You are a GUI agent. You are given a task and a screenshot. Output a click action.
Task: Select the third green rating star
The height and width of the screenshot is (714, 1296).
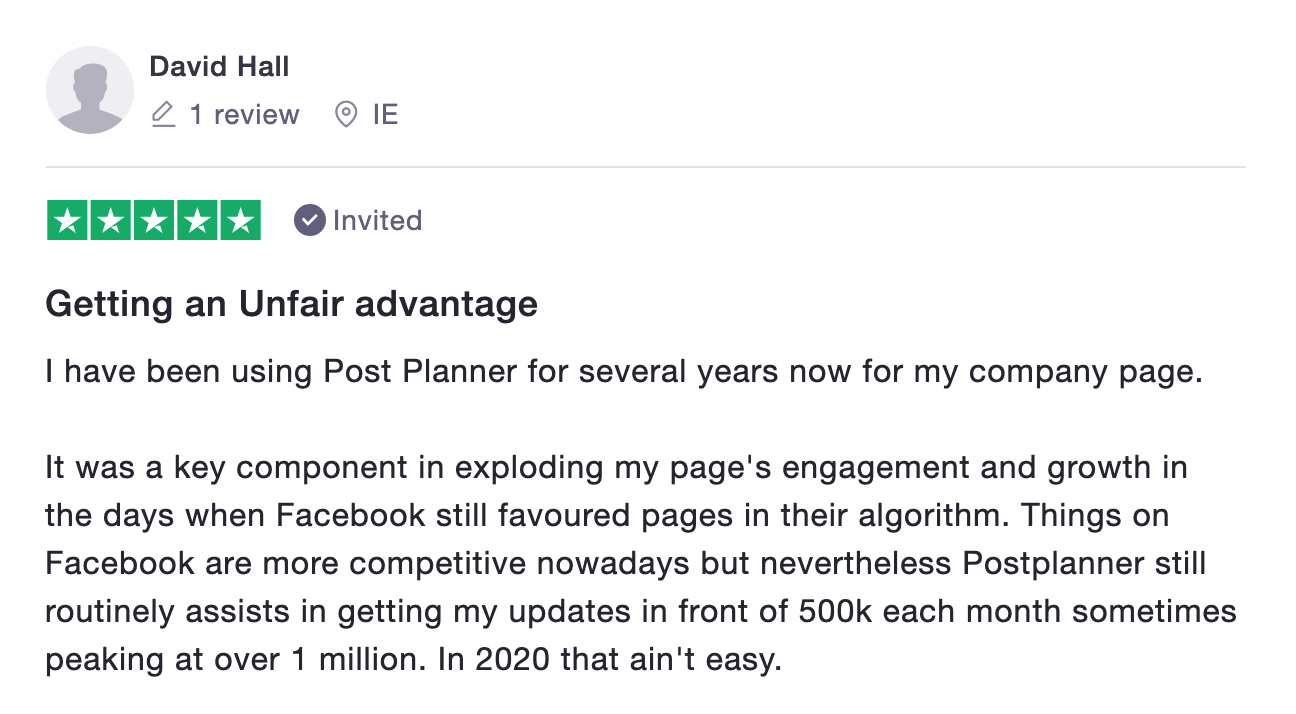(154, 221)
